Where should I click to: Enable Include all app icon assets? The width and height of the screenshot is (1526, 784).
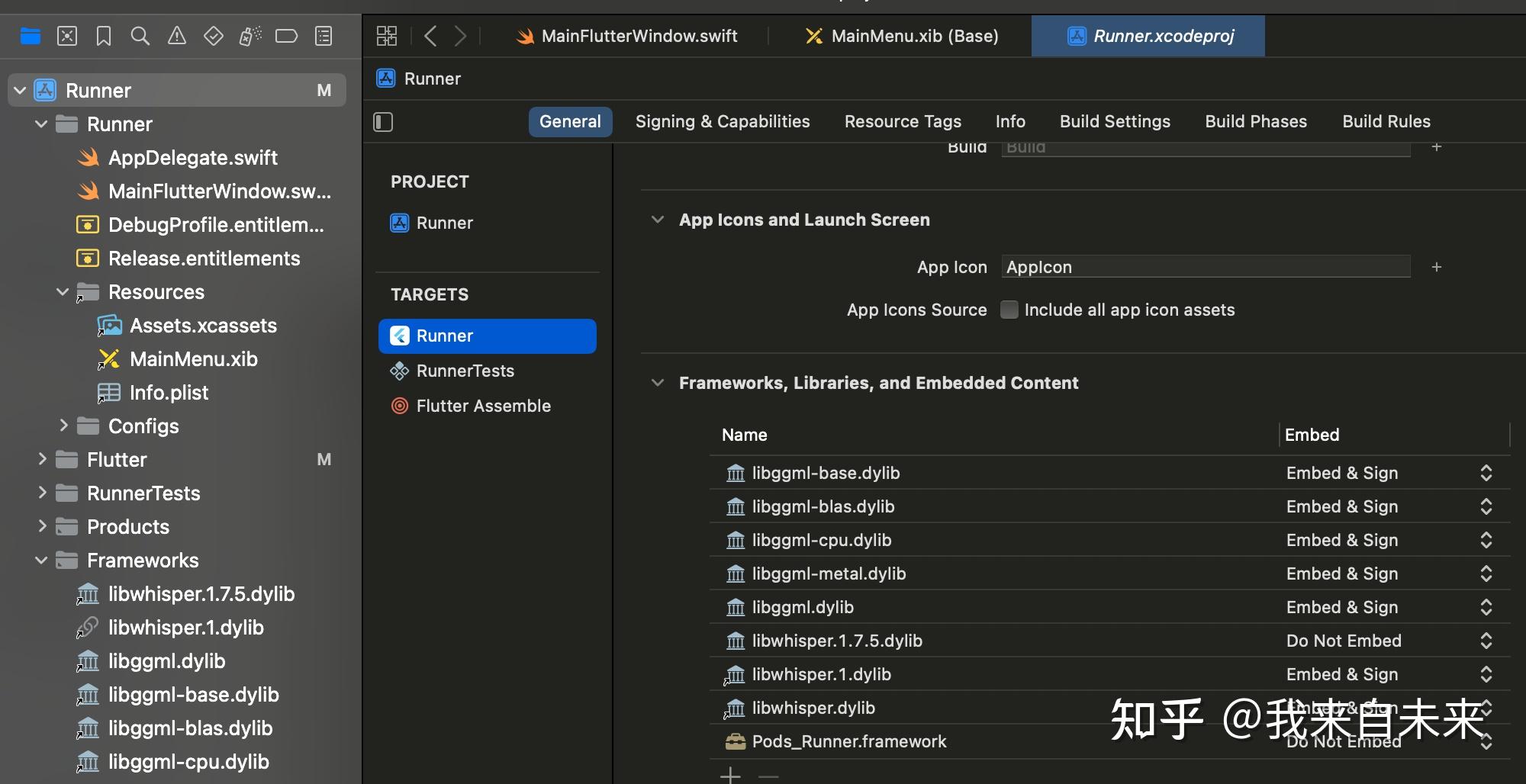(1009, 310)
